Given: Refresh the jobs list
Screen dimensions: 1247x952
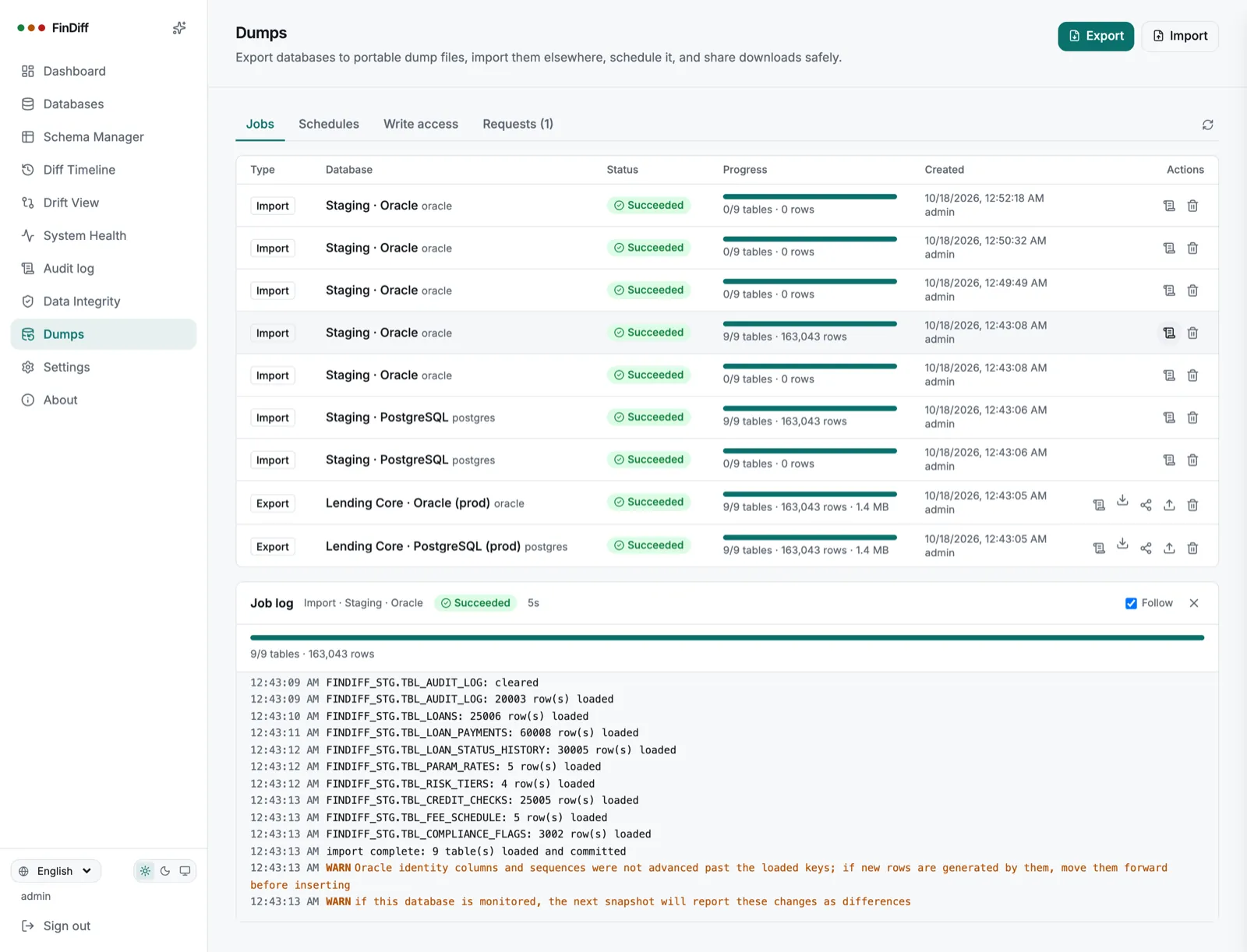Looking at the screenshot, I should click(x=1207, y=125).
